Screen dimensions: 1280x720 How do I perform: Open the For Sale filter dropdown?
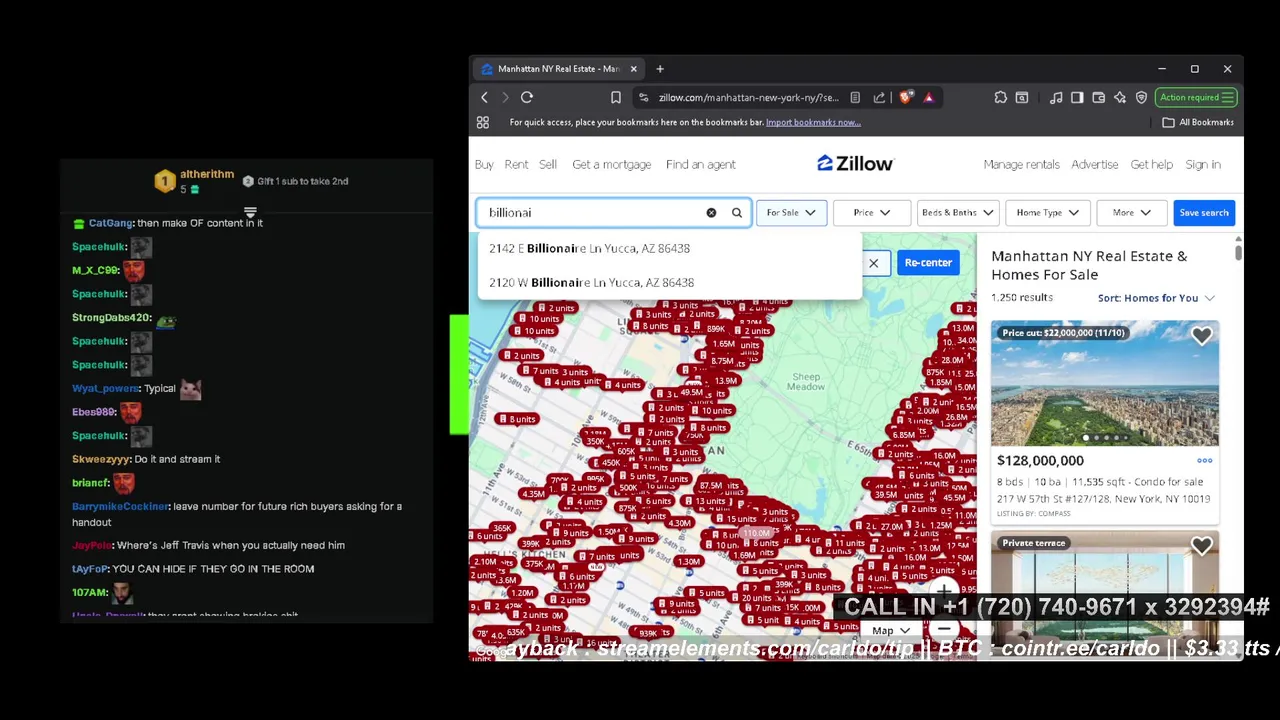[791, 213]
